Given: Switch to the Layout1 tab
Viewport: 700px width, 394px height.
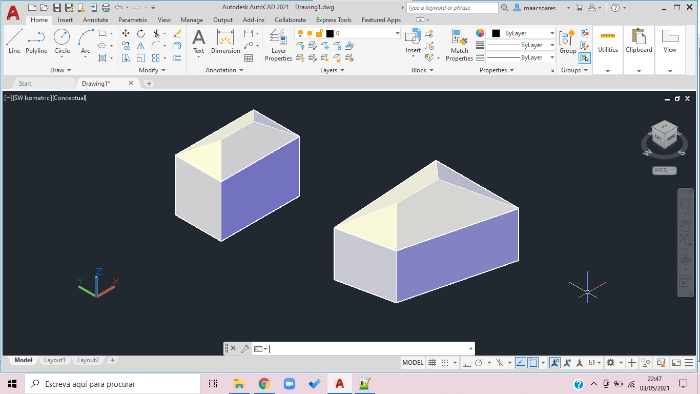Looking at the screenshot, I should 54,360.
